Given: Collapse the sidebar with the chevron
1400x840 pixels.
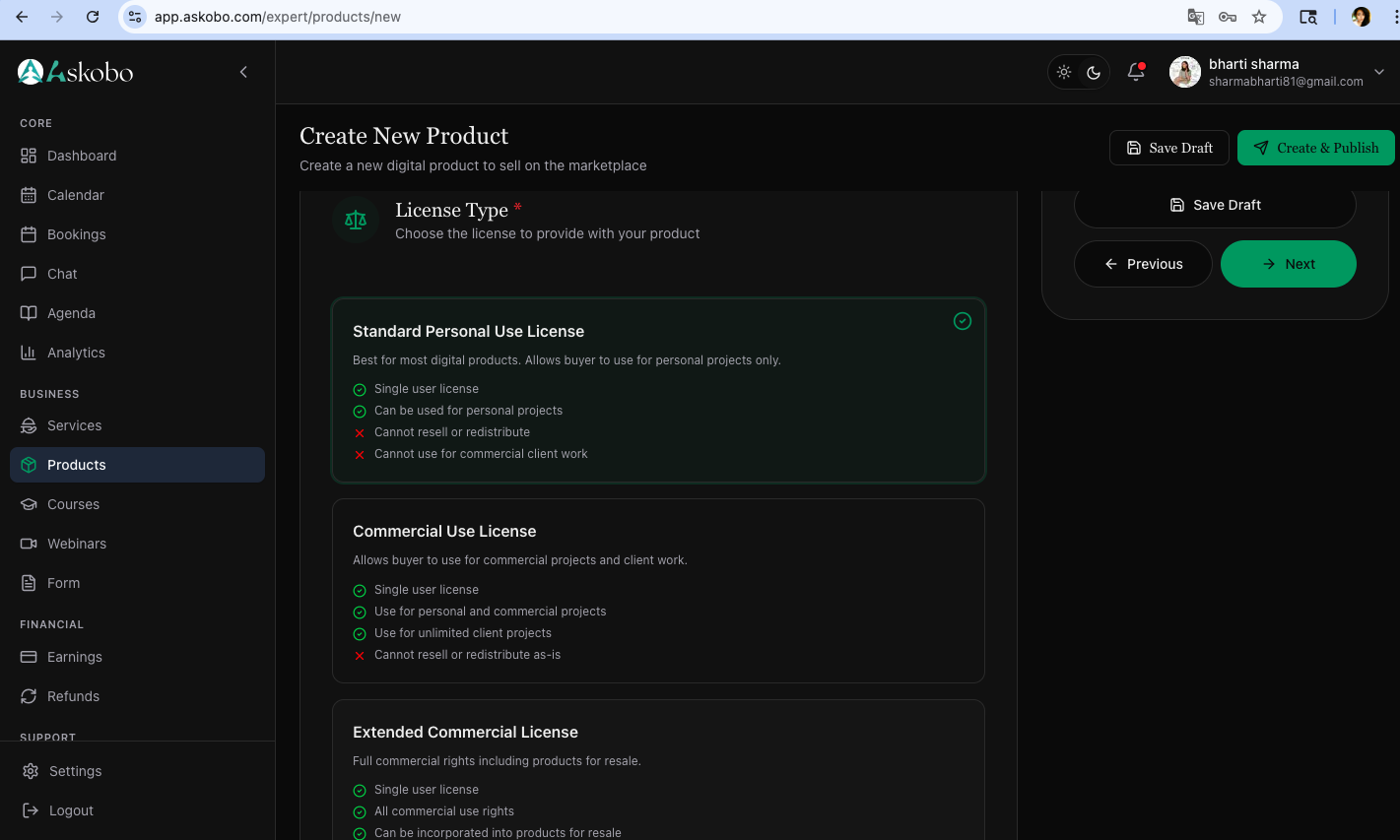Looking at the screenshot, I should (243, 72).
